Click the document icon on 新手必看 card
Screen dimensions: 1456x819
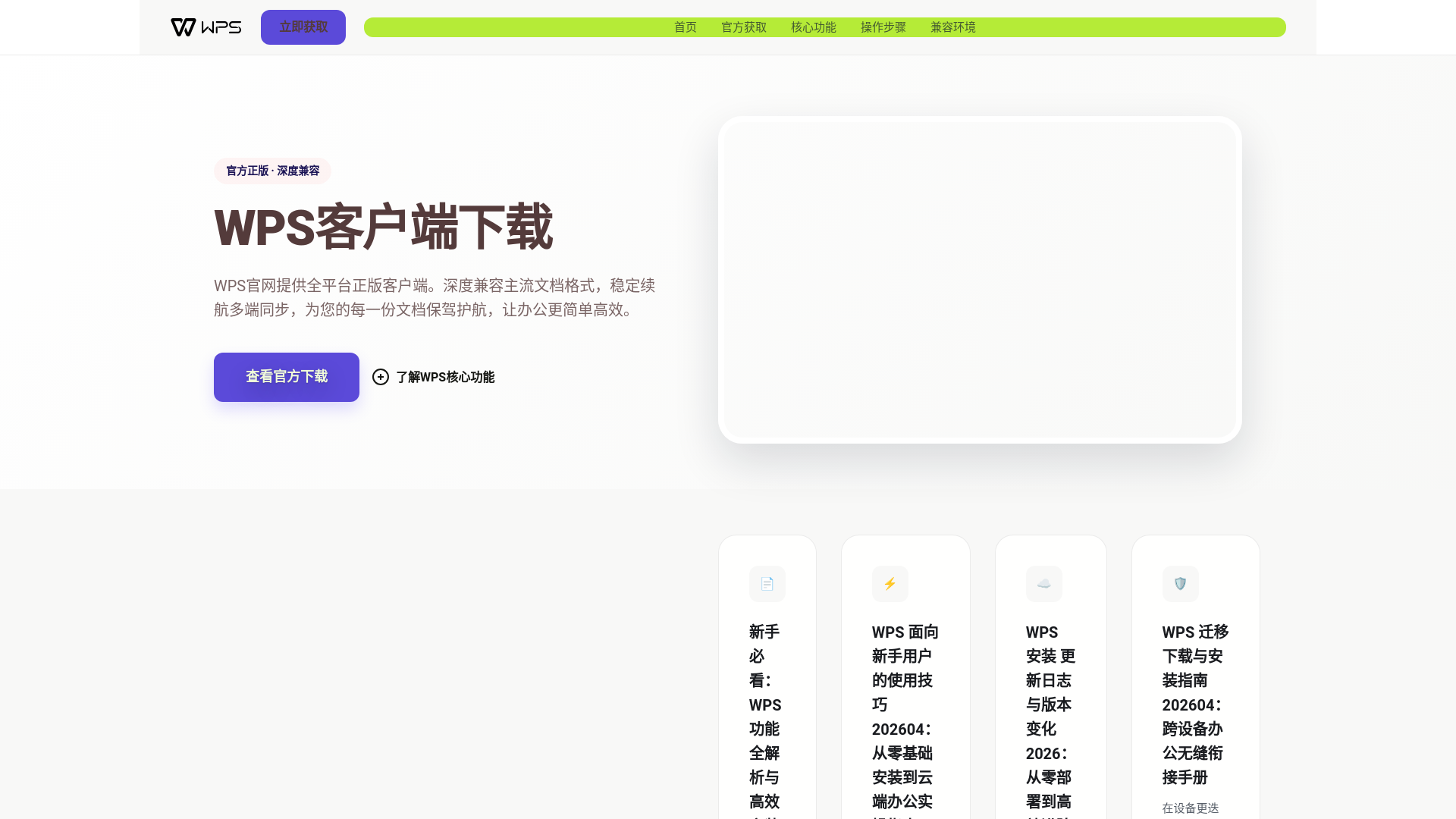point(767,584)
